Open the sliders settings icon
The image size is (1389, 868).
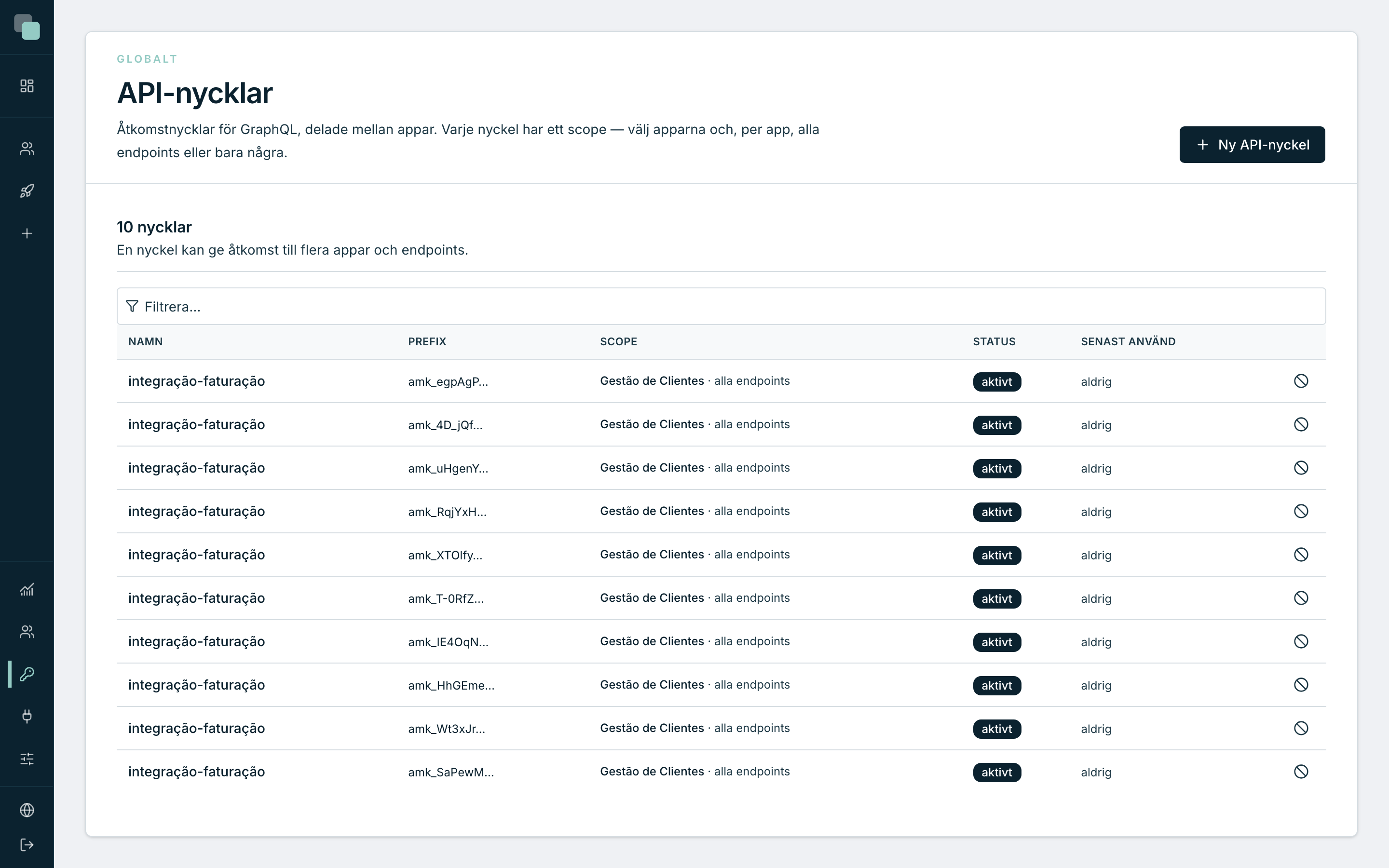tap(27, 759)
